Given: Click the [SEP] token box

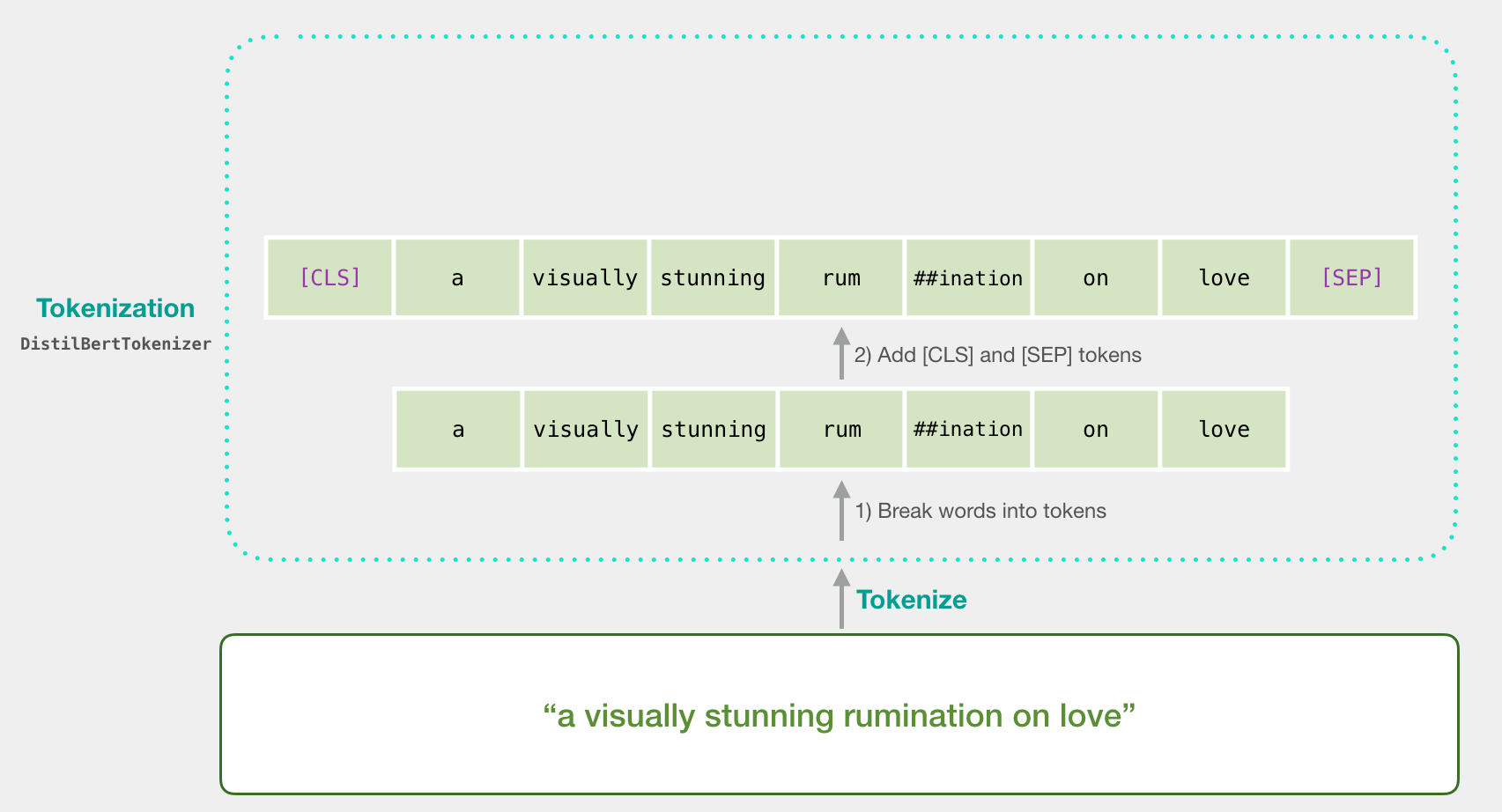Looking at the screenshot, I should point(1352,277).
